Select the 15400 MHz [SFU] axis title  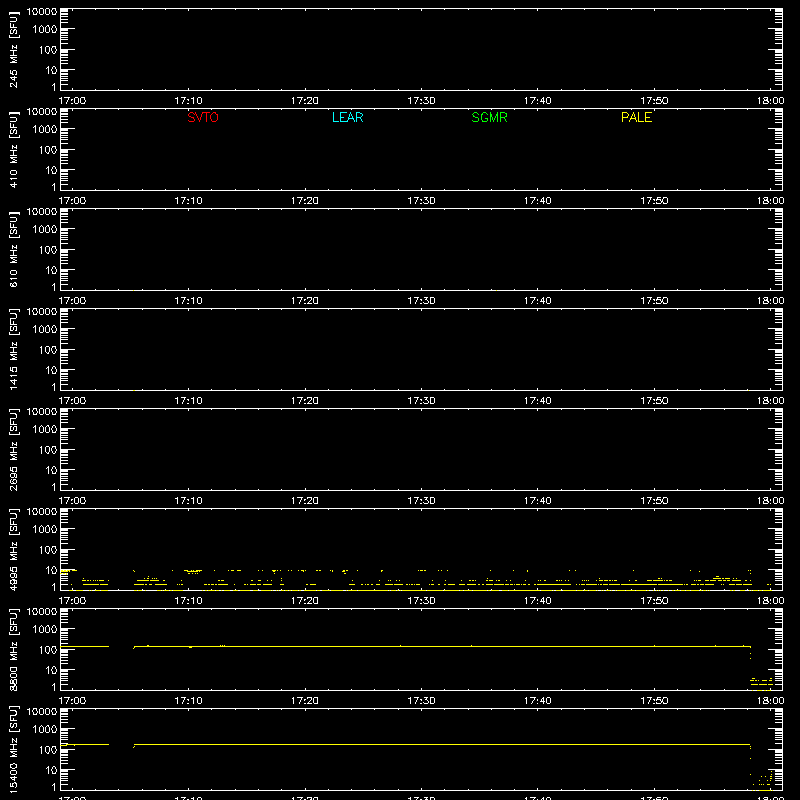coord(14,749)
